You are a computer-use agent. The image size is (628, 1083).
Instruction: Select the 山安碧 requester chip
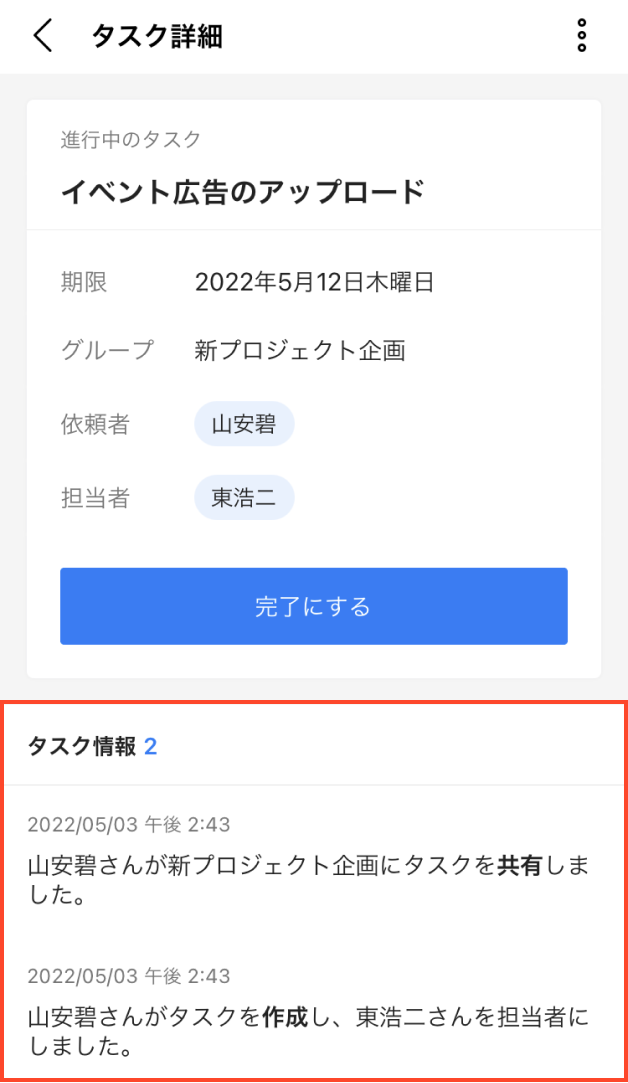point(244,424)
